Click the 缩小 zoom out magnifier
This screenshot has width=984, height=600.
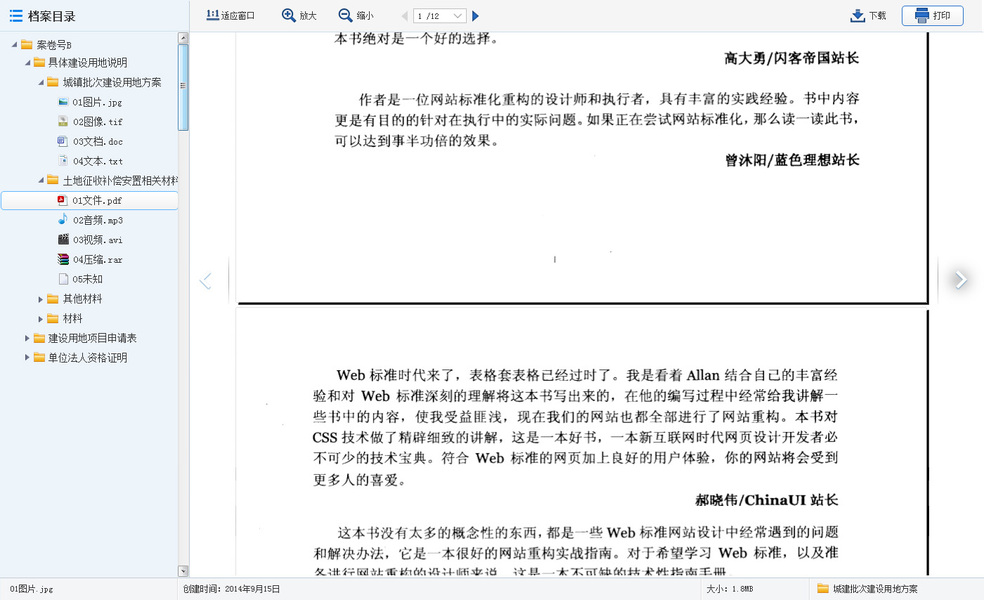coord(345,16)
